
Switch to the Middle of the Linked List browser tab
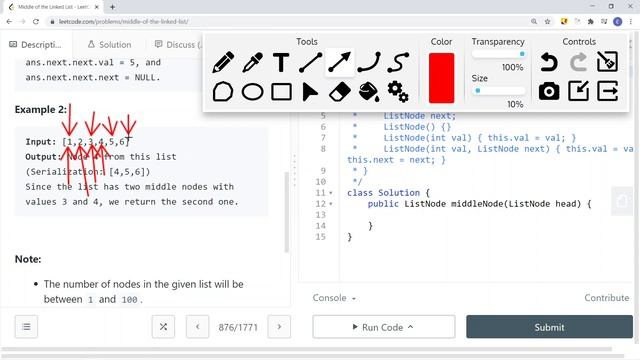click(x=53, y=7)
